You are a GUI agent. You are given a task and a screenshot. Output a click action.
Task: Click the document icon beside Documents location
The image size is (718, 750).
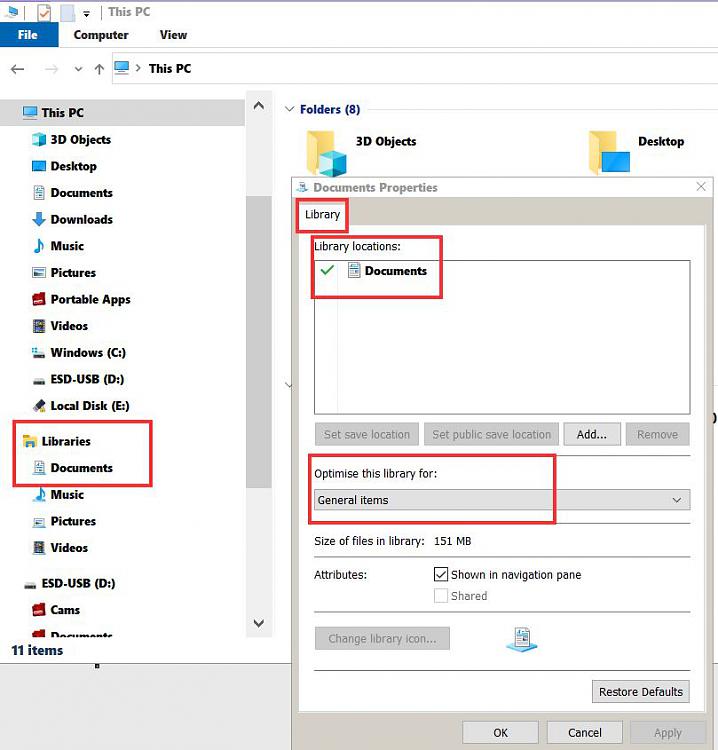[354, 270]
